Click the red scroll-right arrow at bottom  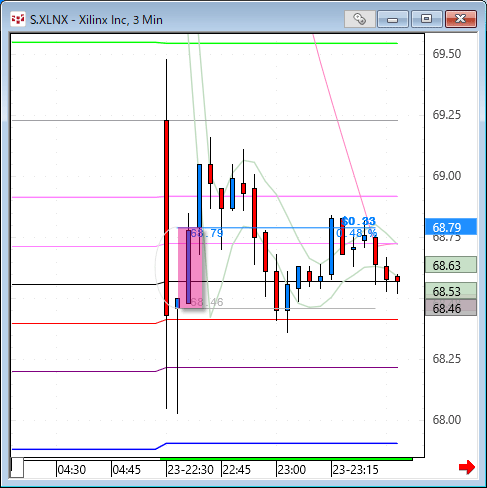(467, 467)
